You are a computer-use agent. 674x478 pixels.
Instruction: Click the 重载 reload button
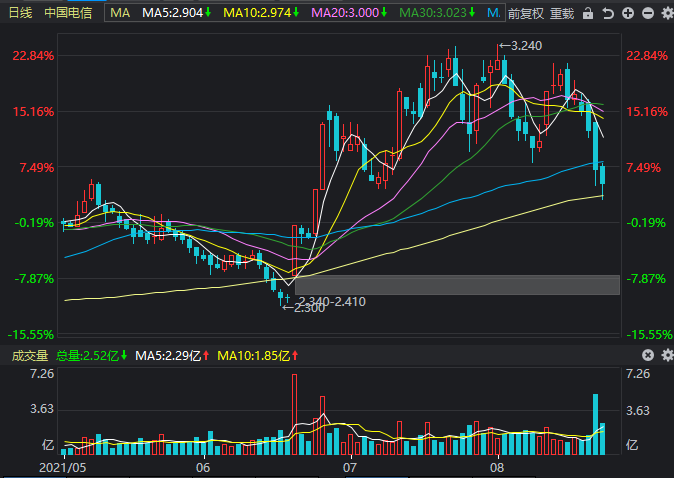click(562, 13)
